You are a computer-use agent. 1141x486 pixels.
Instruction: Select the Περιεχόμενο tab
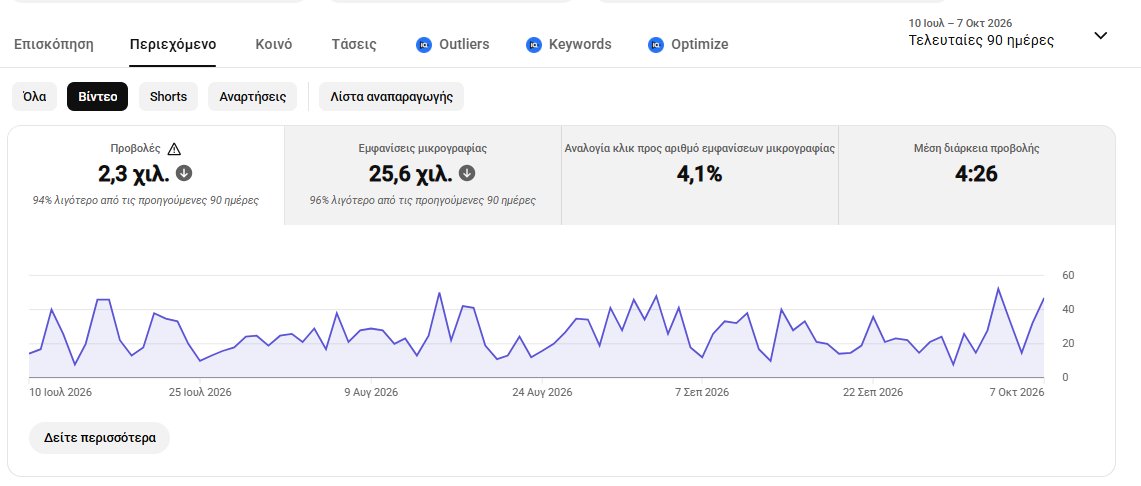(172, 44)
